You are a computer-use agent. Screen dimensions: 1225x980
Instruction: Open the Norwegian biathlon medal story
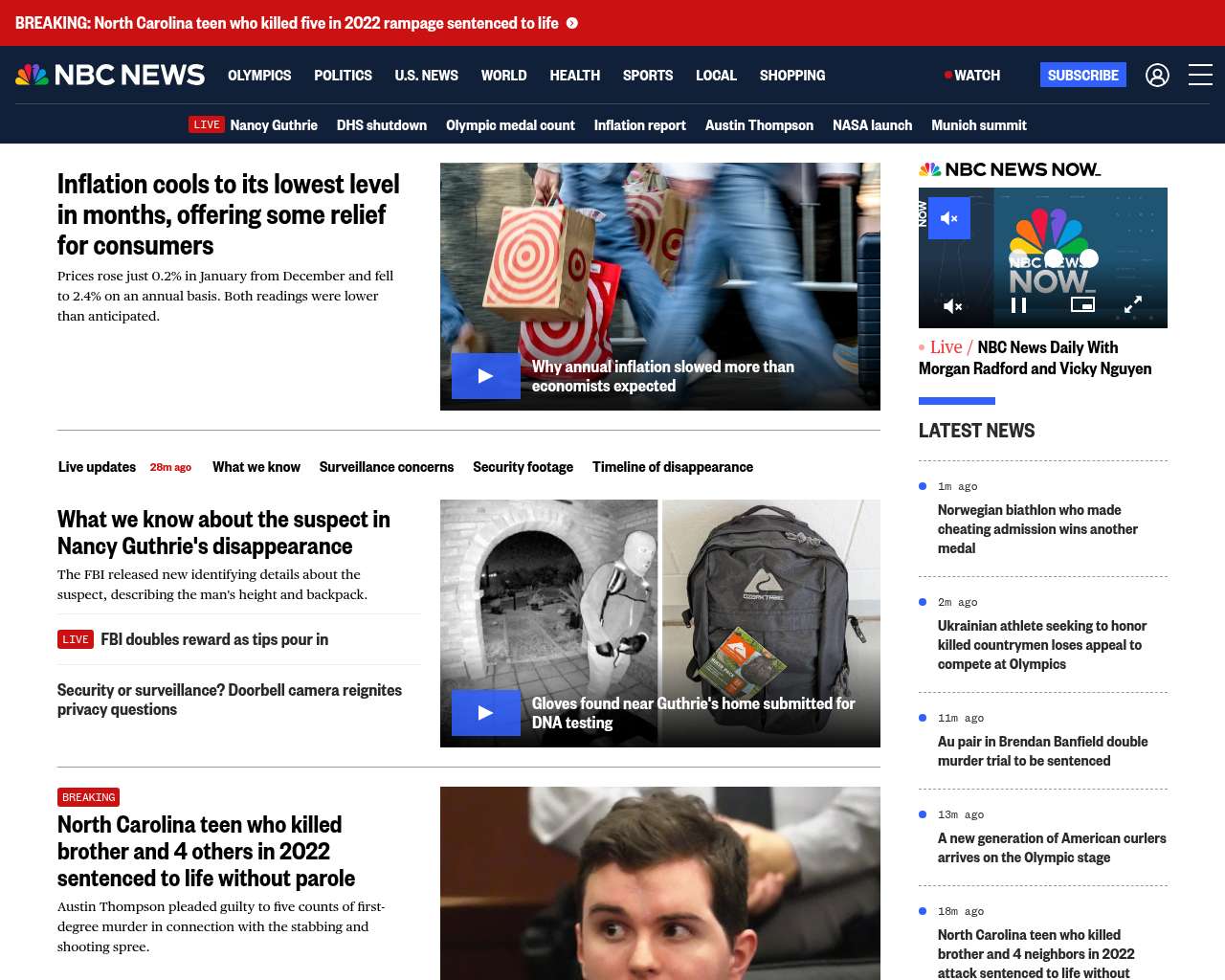click(x=1037, y=529)
